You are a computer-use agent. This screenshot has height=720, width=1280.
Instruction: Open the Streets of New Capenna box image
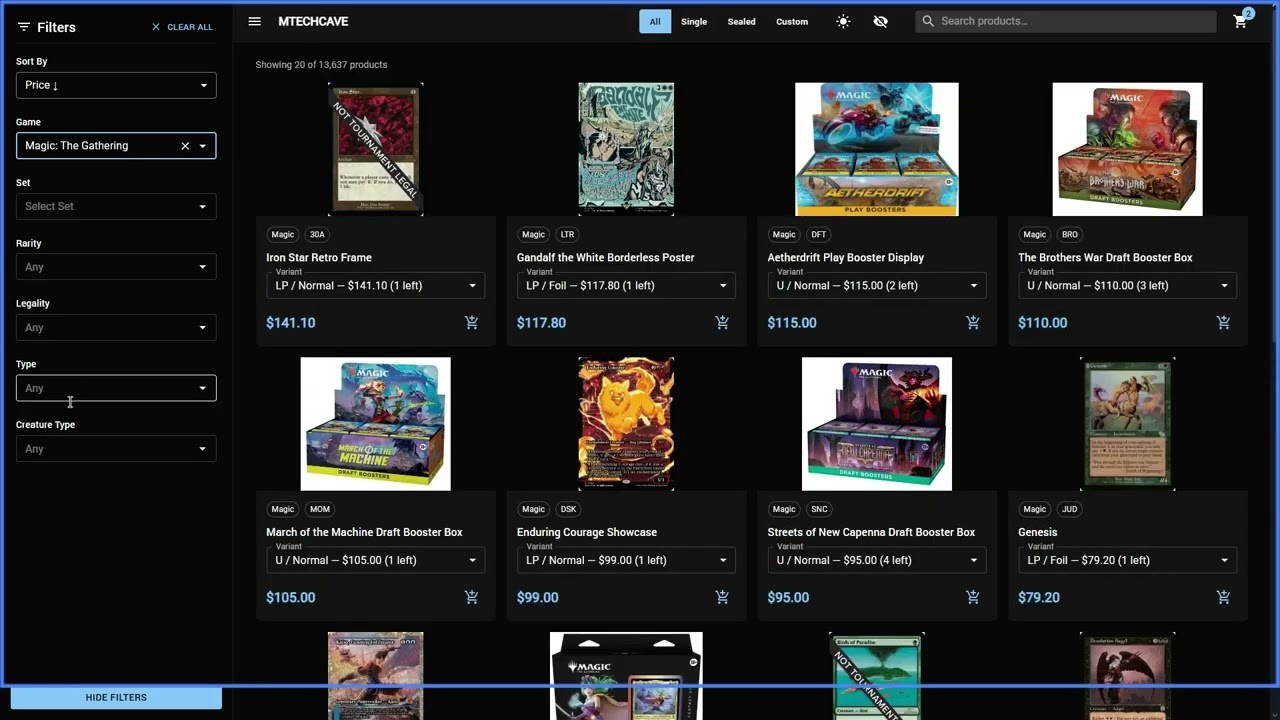pyautogui.click(x=877, y=424)
